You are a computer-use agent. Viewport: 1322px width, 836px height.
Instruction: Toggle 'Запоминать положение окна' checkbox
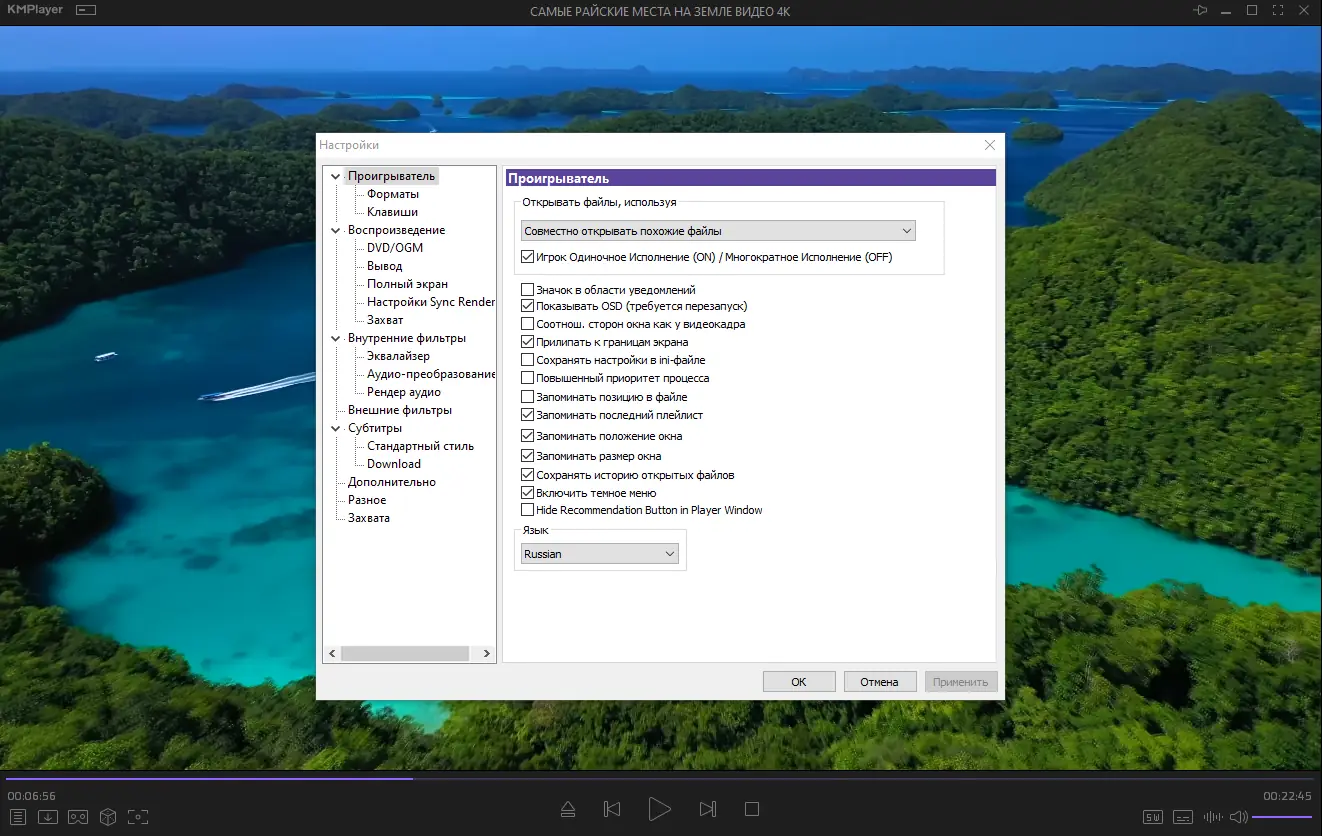click(x=528, y=436)
